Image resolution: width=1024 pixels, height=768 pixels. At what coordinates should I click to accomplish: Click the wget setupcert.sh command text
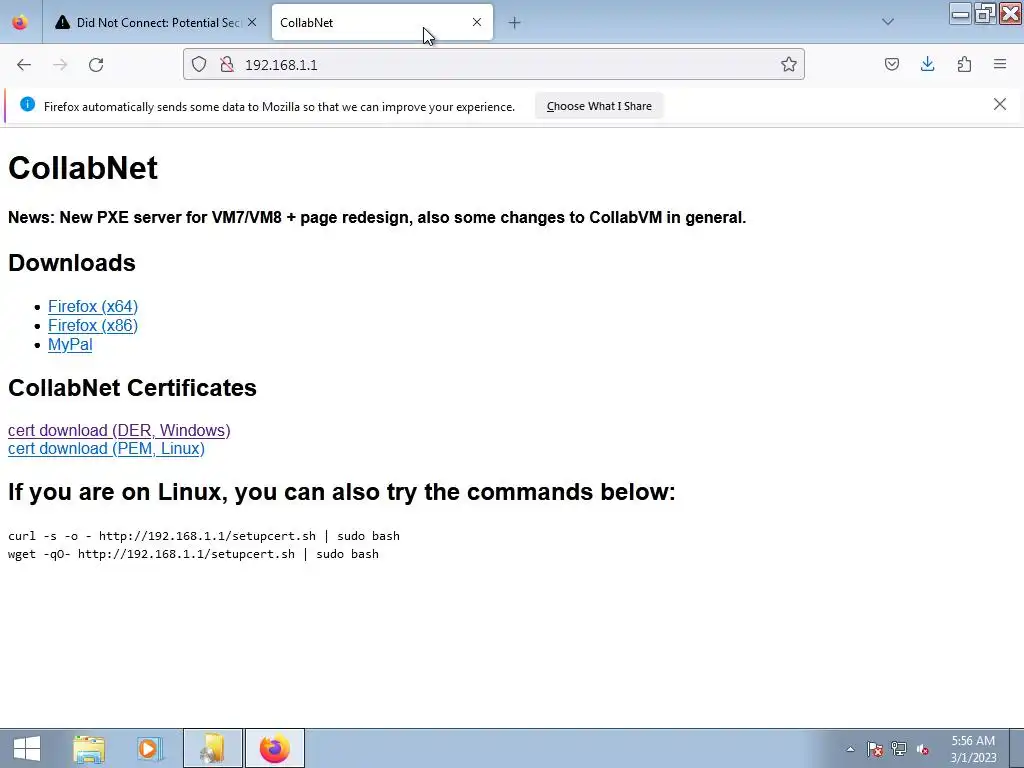tap(193, 554)
